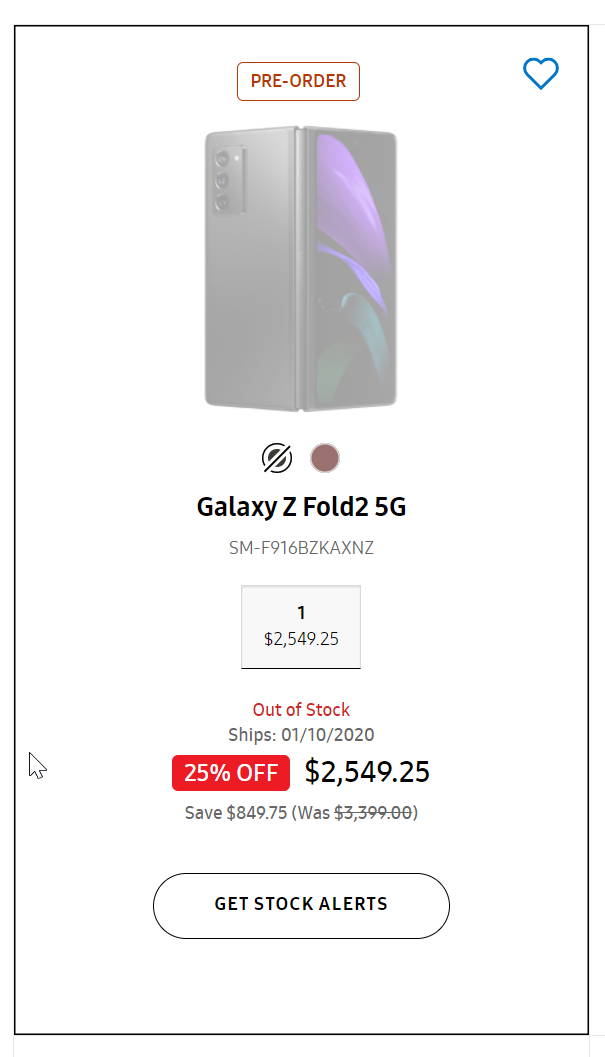605x1057 pixels.
Task: Click the red Out of Stock label
Action: point(301,710)
